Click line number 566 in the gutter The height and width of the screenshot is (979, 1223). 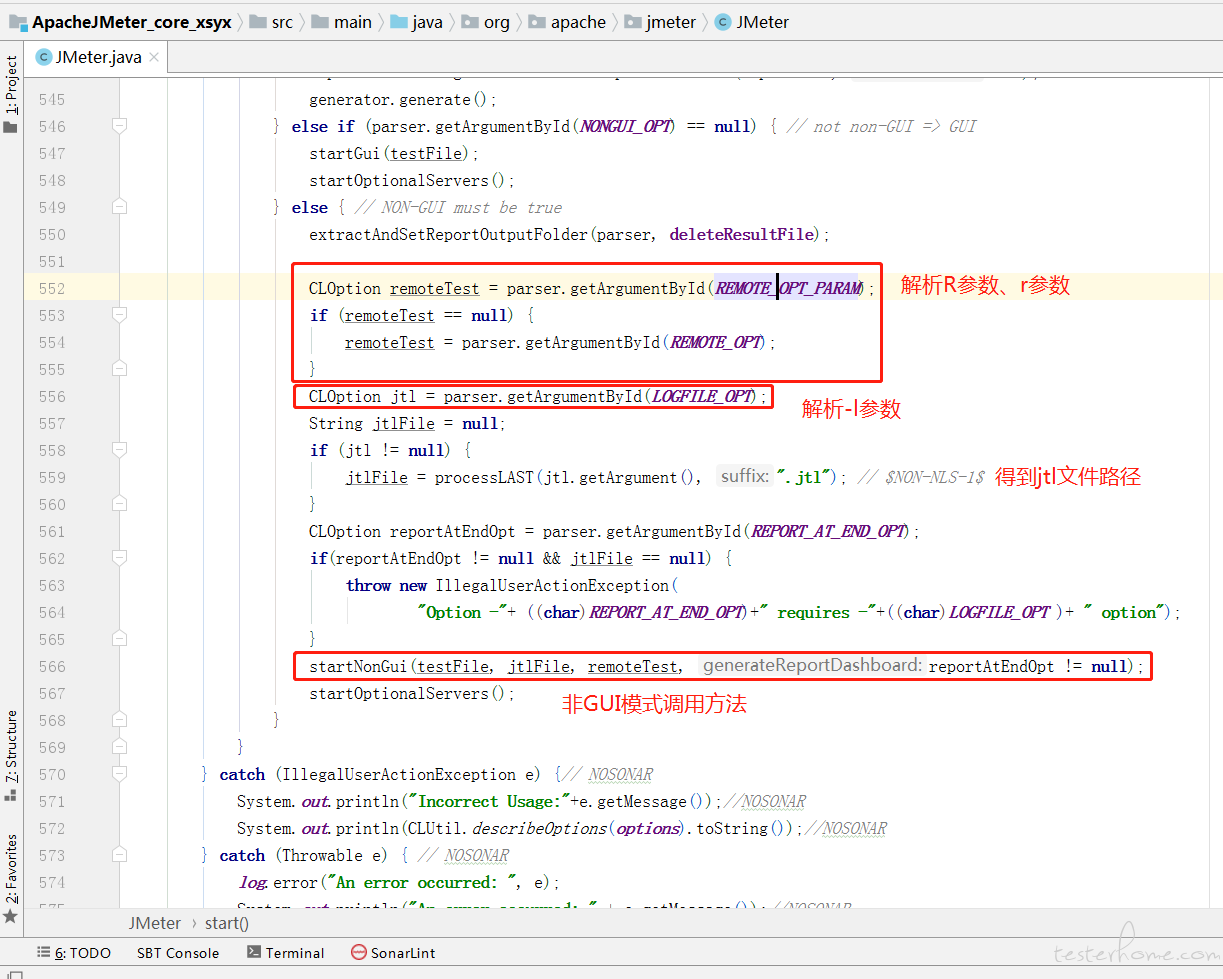tap(51, 666)
